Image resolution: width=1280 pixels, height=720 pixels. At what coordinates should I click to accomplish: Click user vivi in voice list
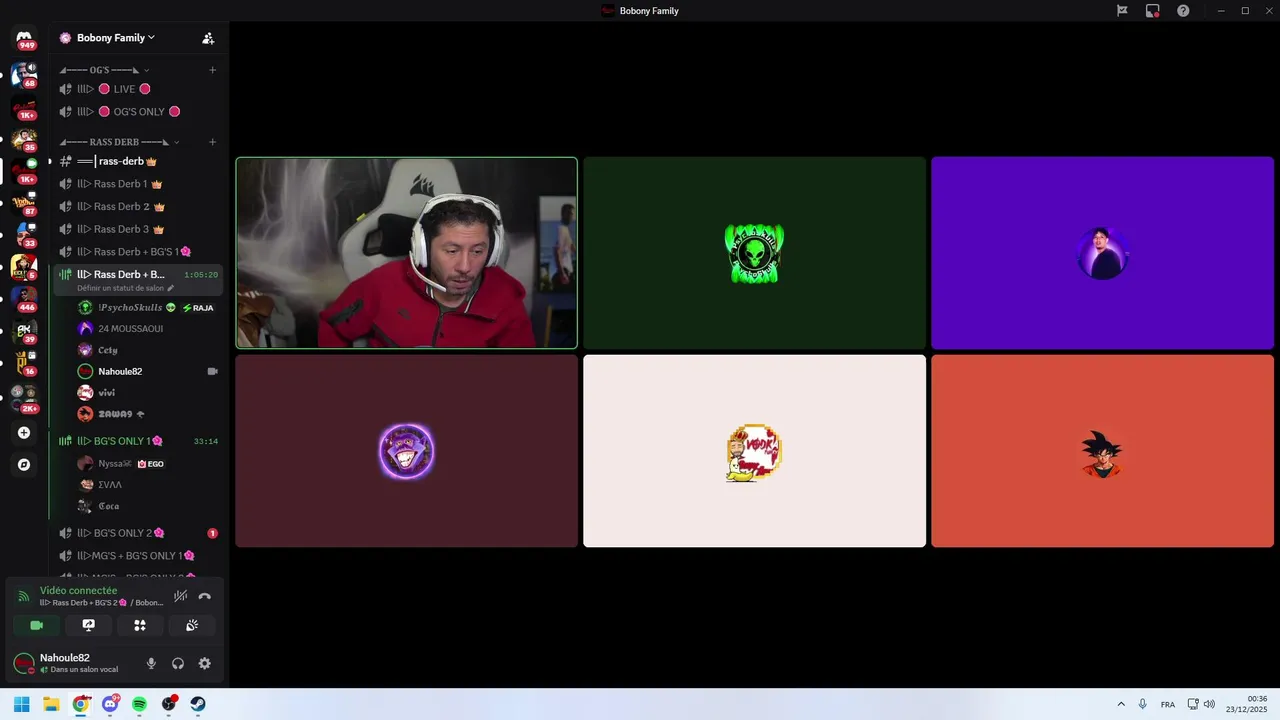coord(148,393)
